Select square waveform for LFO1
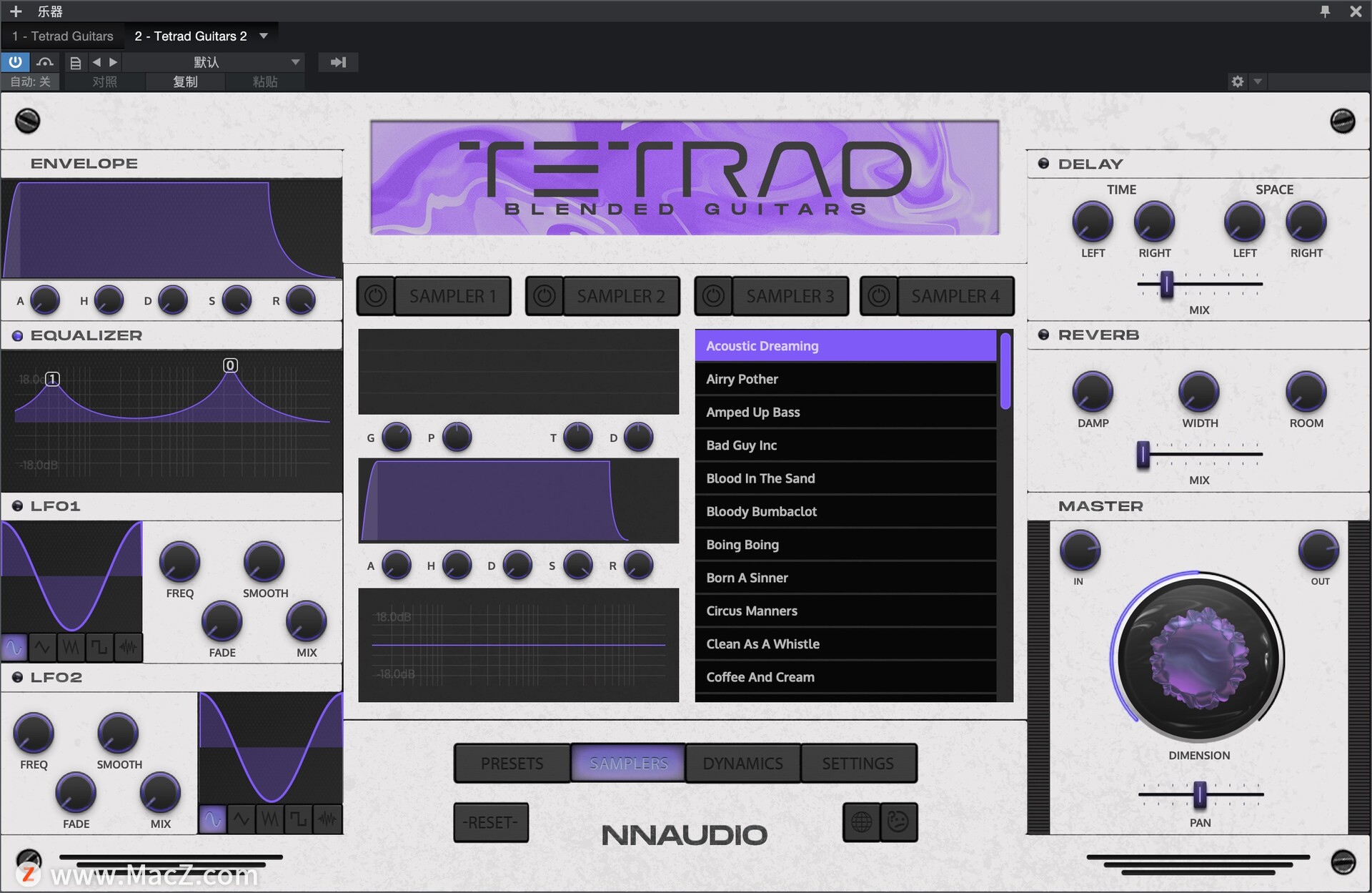 [x=99, y=648]
